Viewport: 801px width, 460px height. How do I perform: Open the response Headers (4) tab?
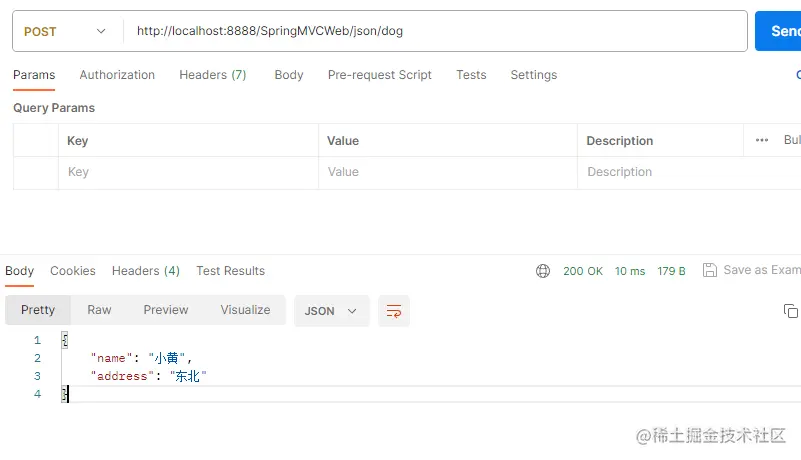coord(146,271)
